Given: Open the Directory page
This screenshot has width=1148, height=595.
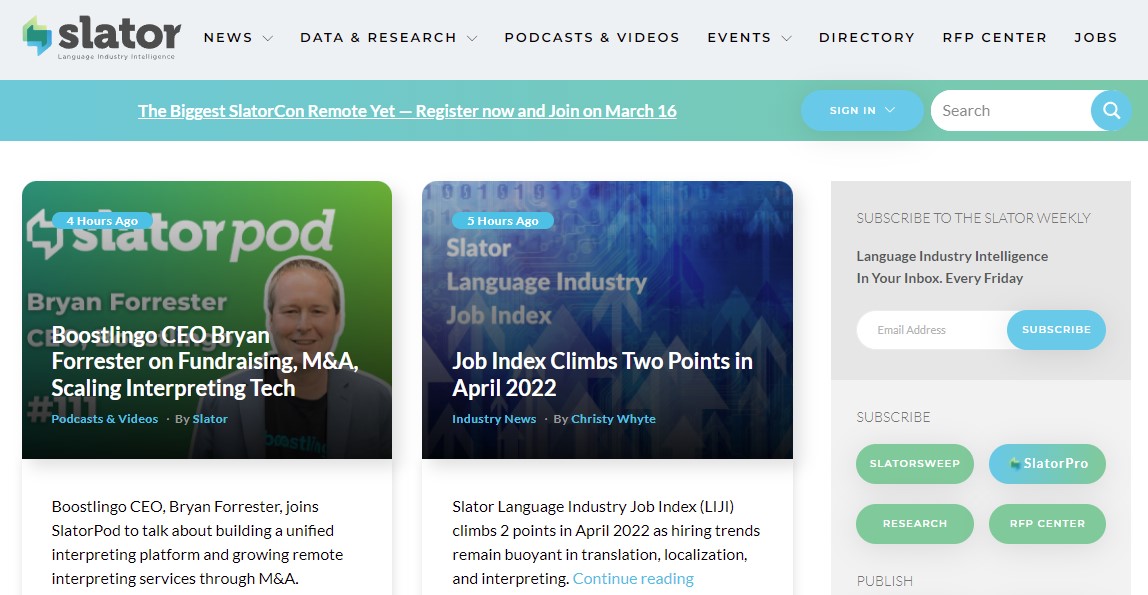Looking at the screenshot, I should [867, 37].
